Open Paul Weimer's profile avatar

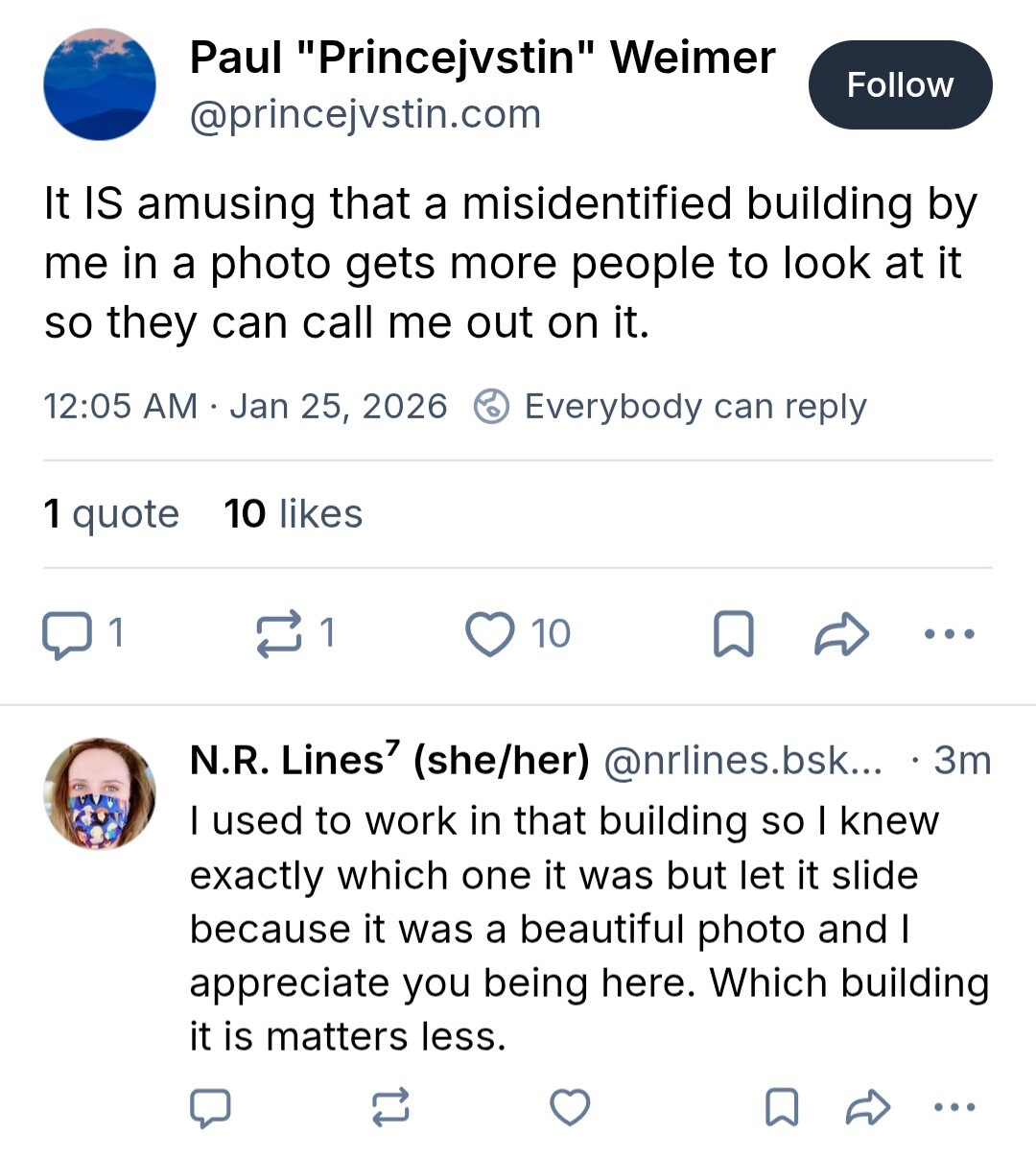click(100, 84)
